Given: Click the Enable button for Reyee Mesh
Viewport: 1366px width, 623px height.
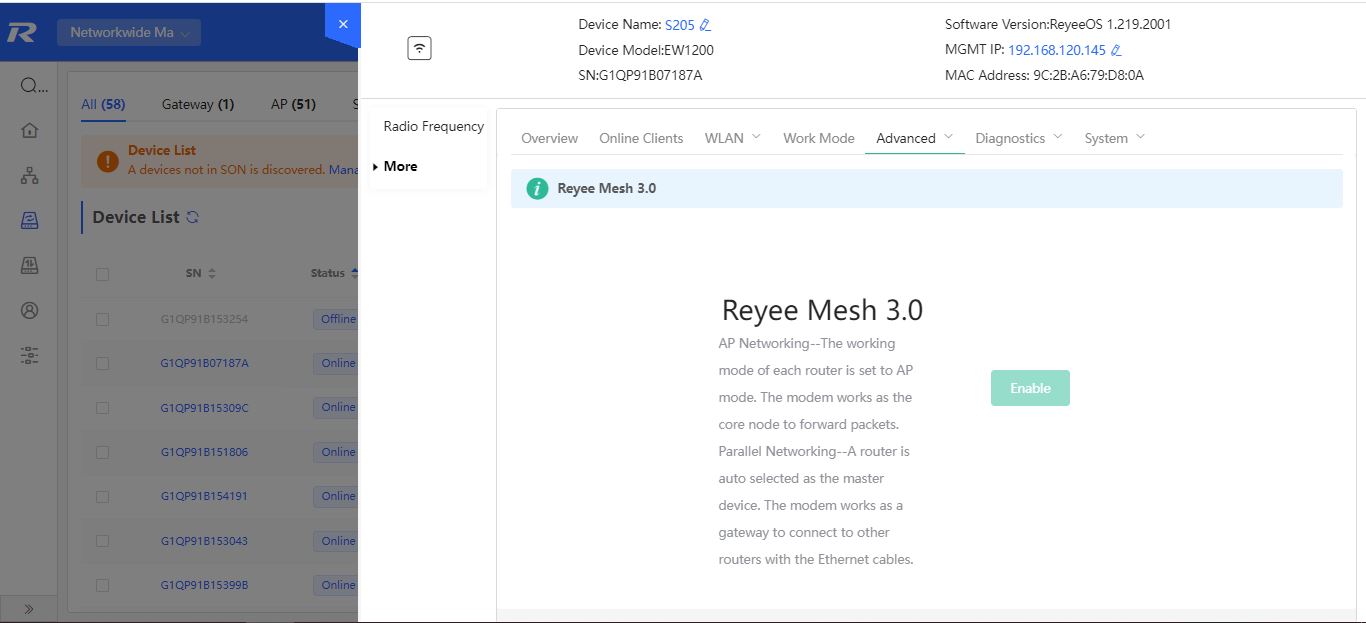Looking at the screenshot, I should point(1030,388).
